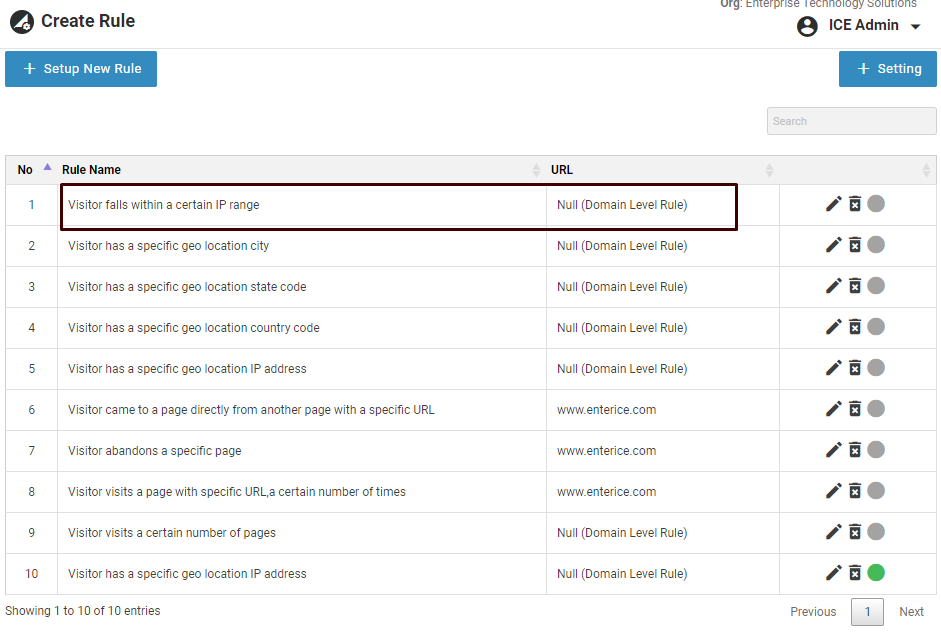Delete rule 10 using the trash icon

[x=855, y=573]
